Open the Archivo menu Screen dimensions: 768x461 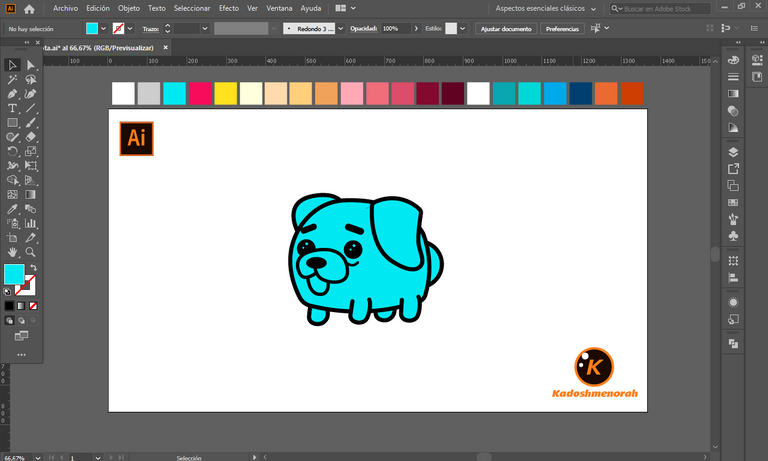(x=65, y=8)
